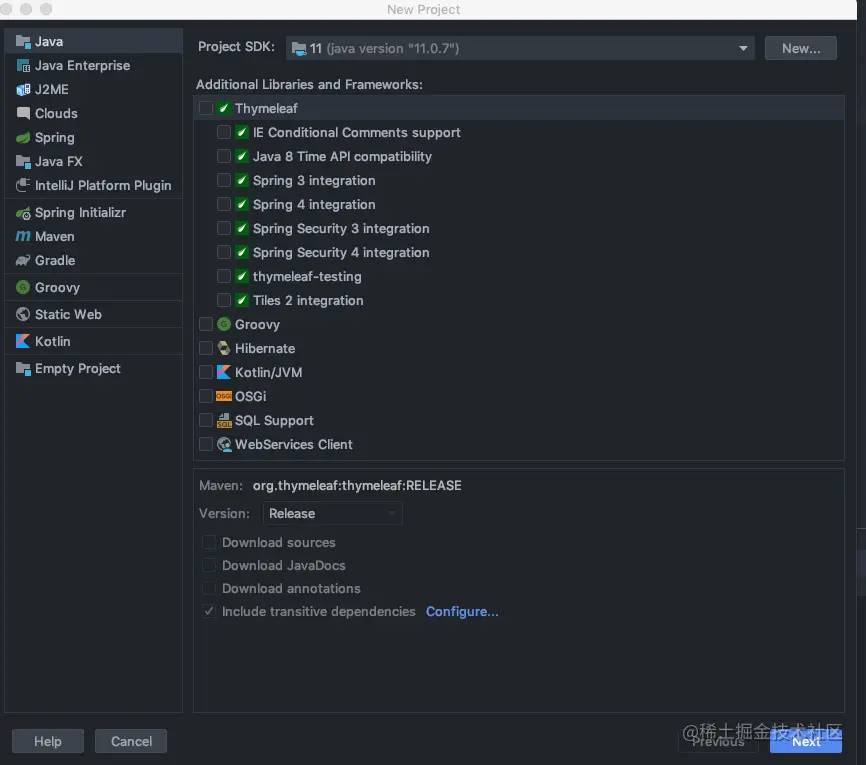The image size is (866, 765).
Task: Click the Groovy icon in frameworks list
Action: click(x=224, y=324)
